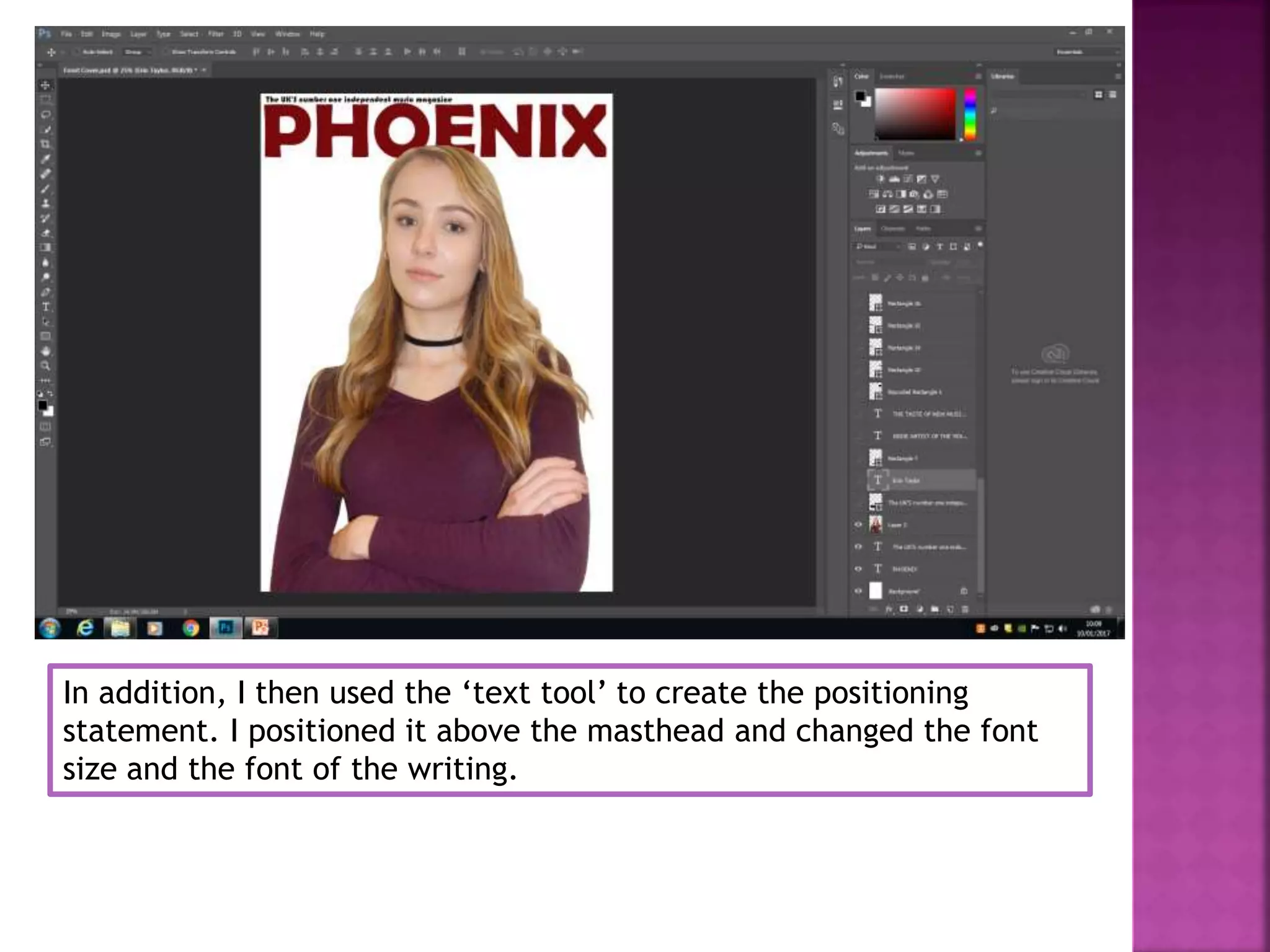Open Google Chrome from the taskbar
Screen dimensions: 1270x952
click(x=191, y=628)
